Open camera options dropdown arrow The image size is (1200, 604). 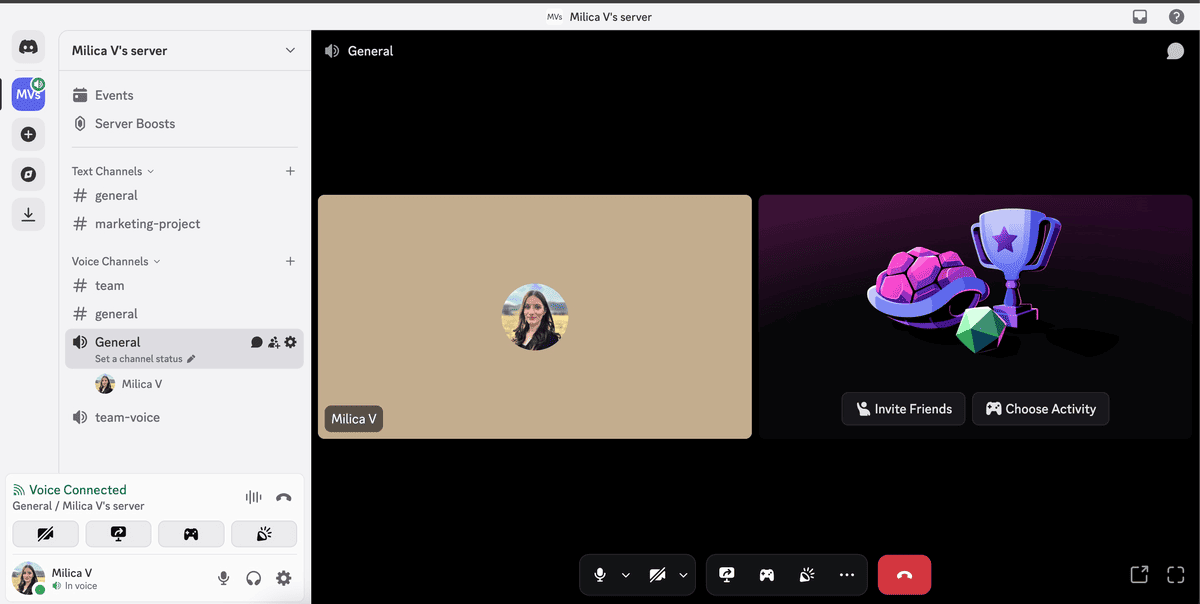684,575
